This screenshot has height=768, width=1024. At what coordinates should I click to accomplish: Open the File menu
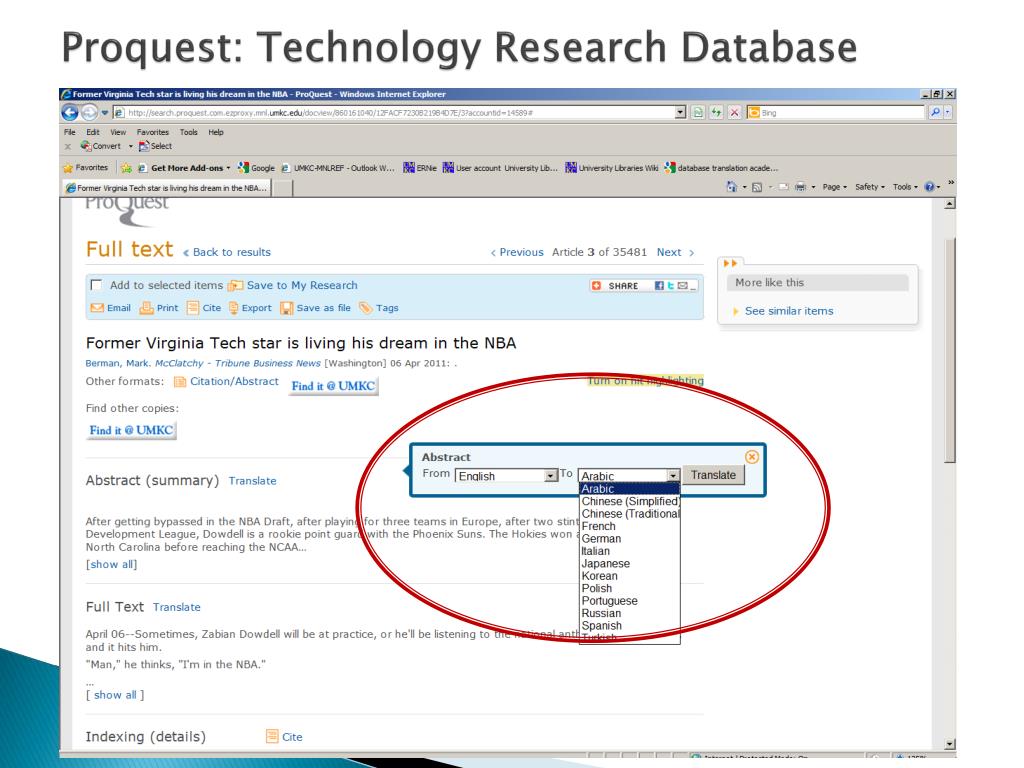(x=69, y=132)
